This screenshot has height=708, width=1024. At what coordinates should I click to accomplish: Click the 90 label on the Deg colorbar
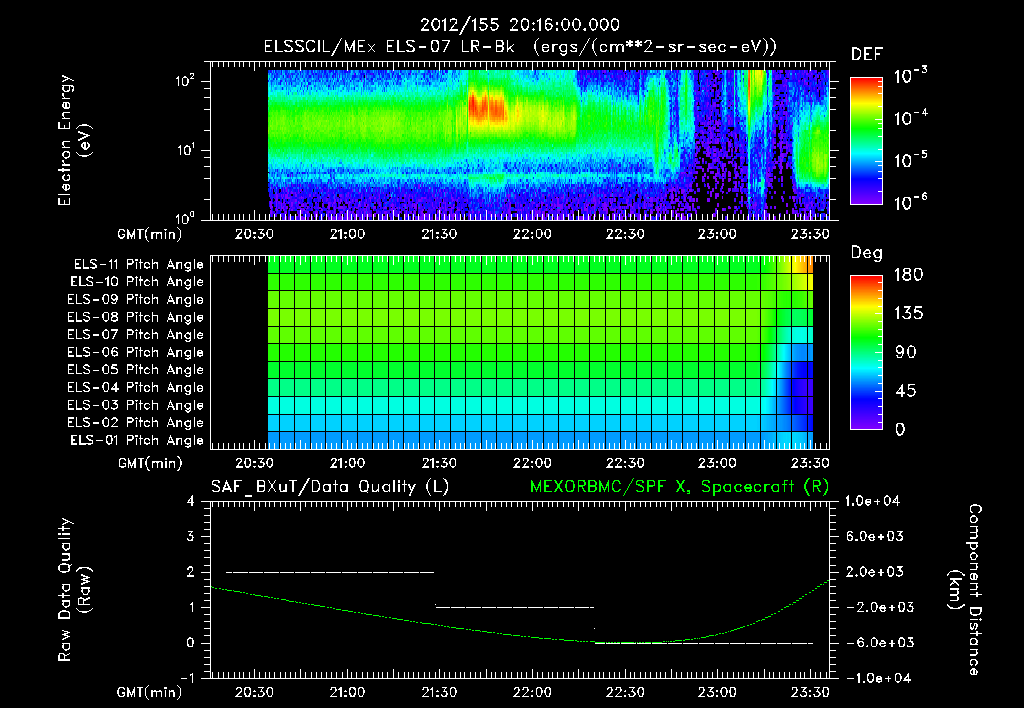pyautogui.click(x=906, y=352)
